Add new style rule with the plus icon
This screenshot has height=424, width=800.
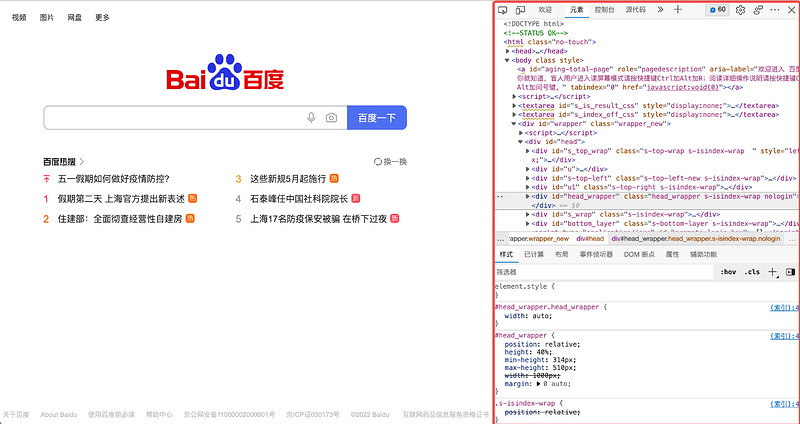(773, 272)
